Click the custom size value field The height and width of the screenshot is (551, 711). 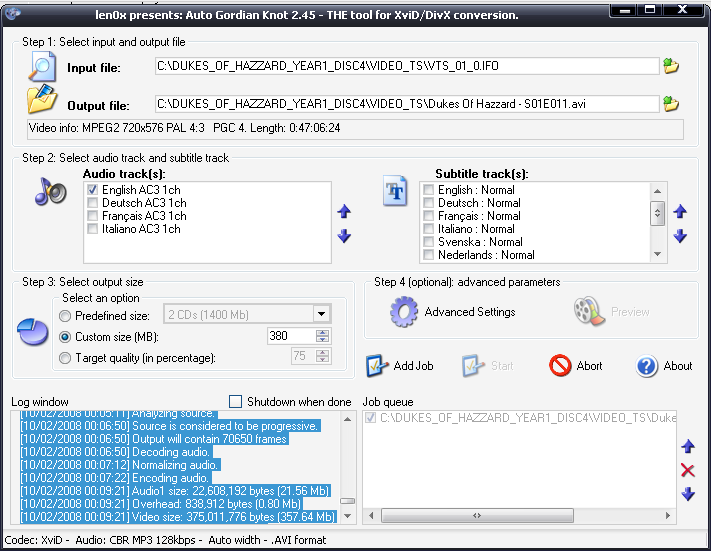[291, 336]
